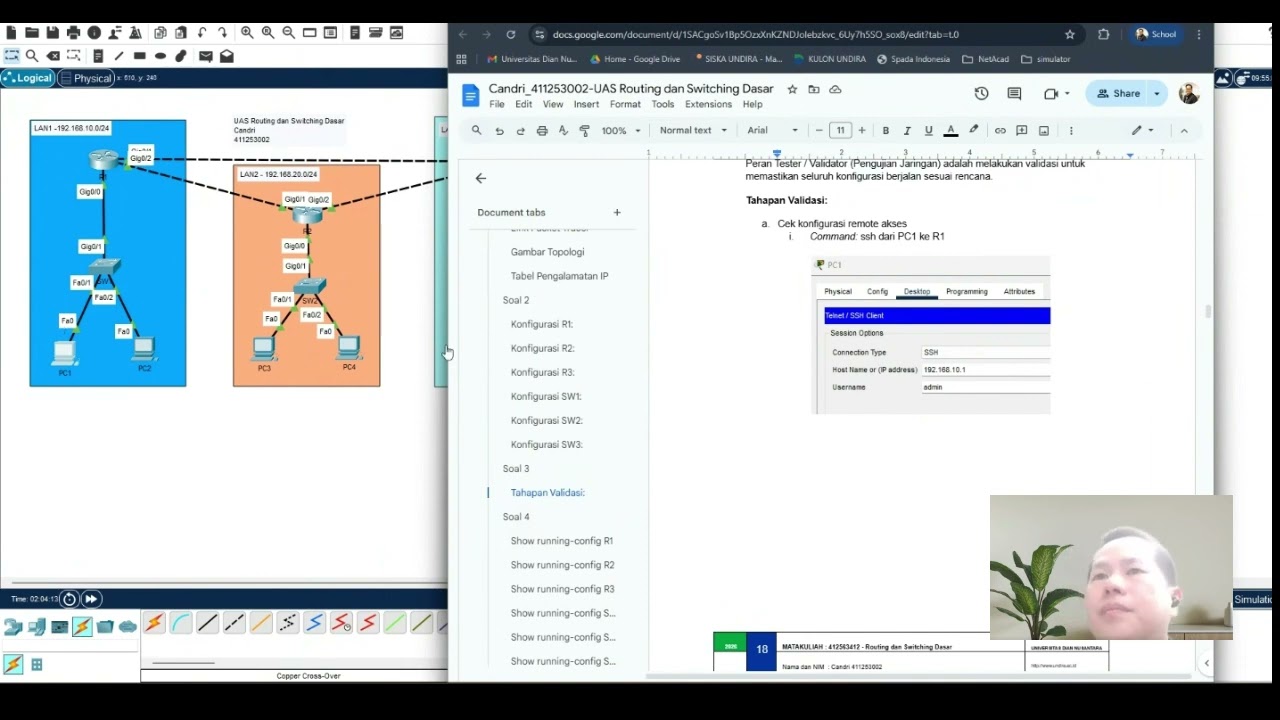This screenshot has width=1280, height=720.
Task: Zoom out of the Packet Tracer workspace
Action: coord(289,33)
